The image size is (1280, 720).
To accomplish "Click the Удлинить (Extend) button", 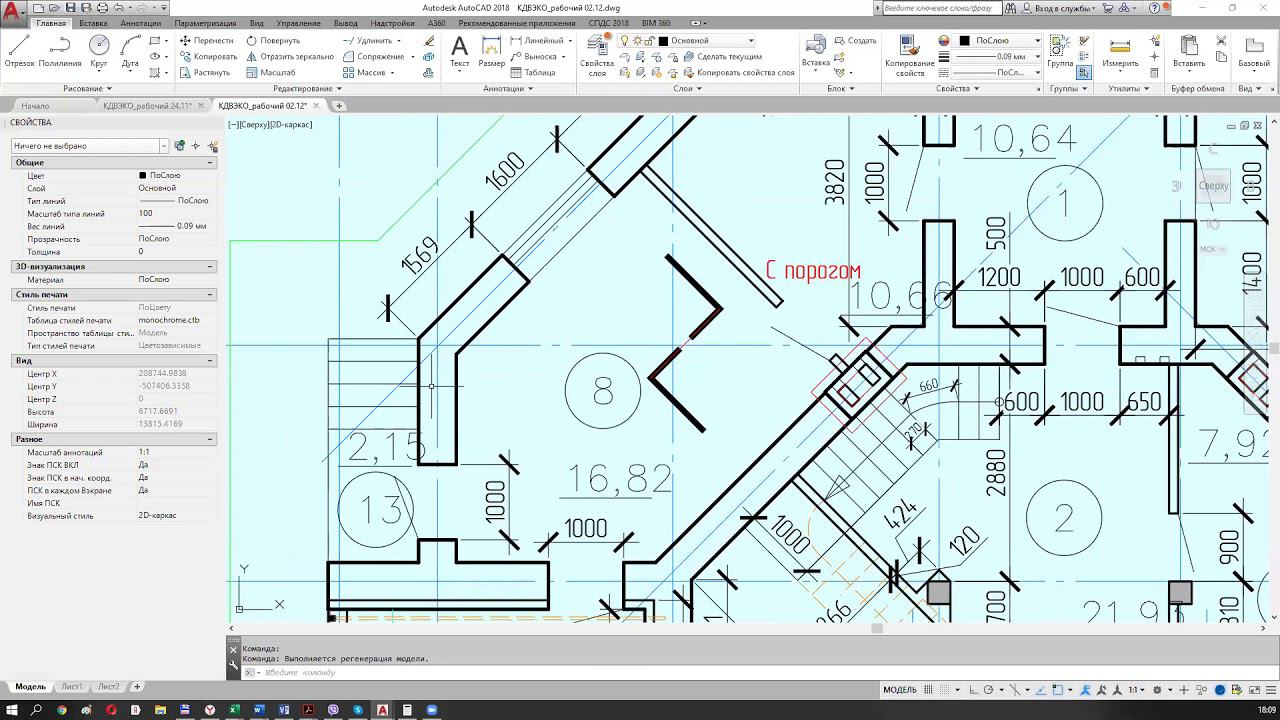I will click(x=368, y=41).
